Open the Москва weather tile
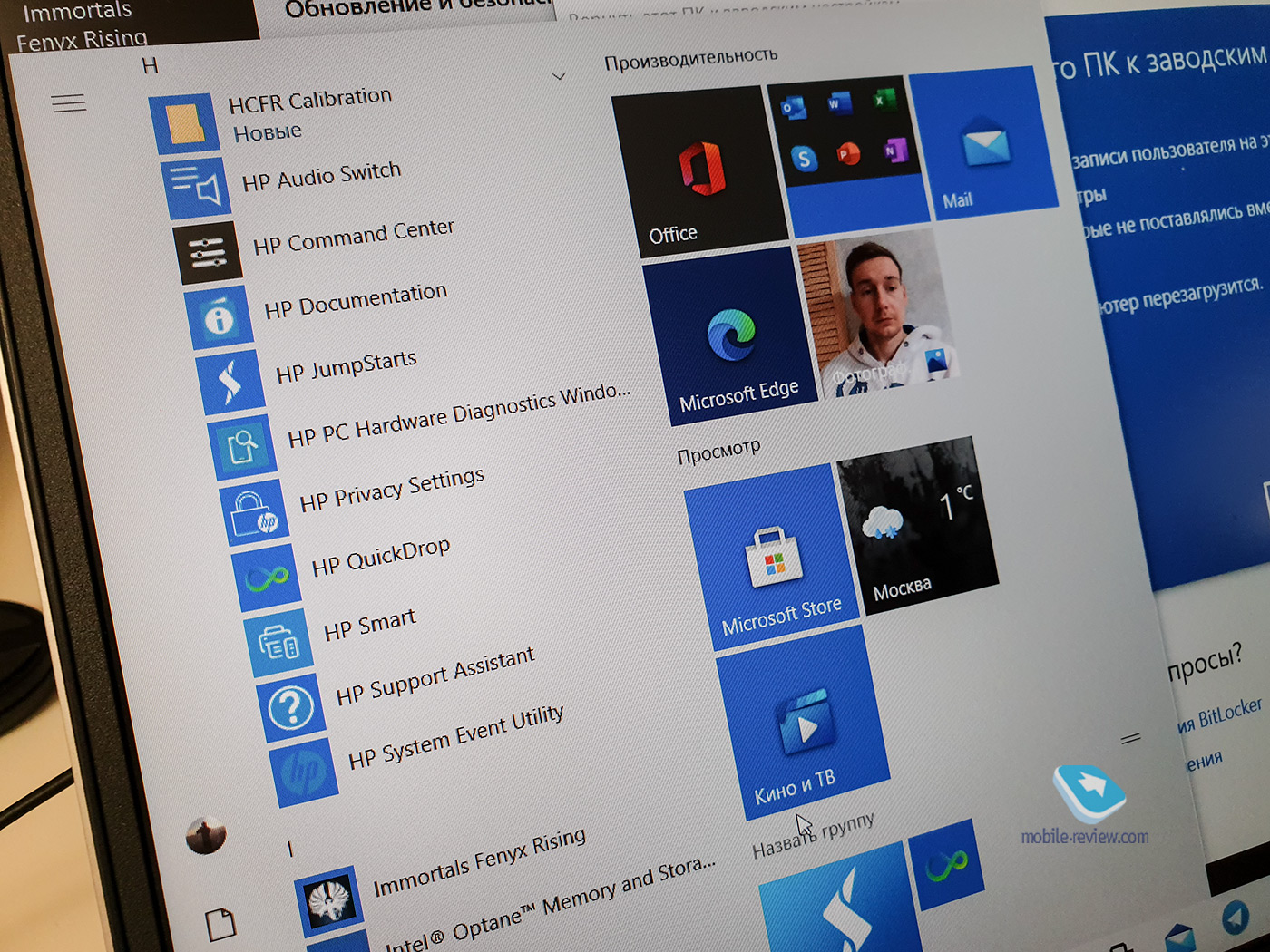The height and width of the screenshot is (952, 1270). click(x=917, y=525)
